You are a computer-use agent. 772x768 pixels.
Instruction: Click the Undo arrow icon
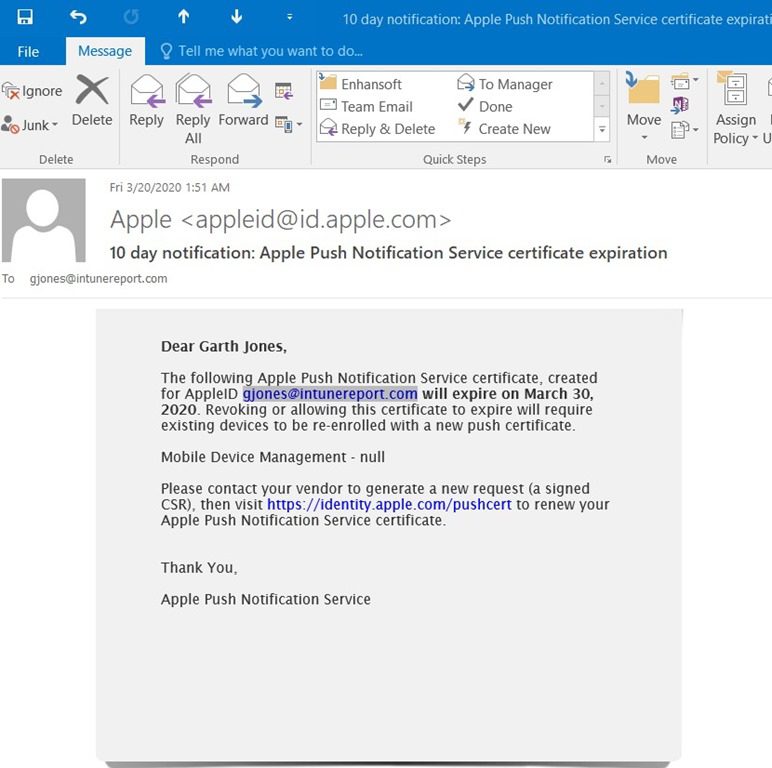coord(78,17)
